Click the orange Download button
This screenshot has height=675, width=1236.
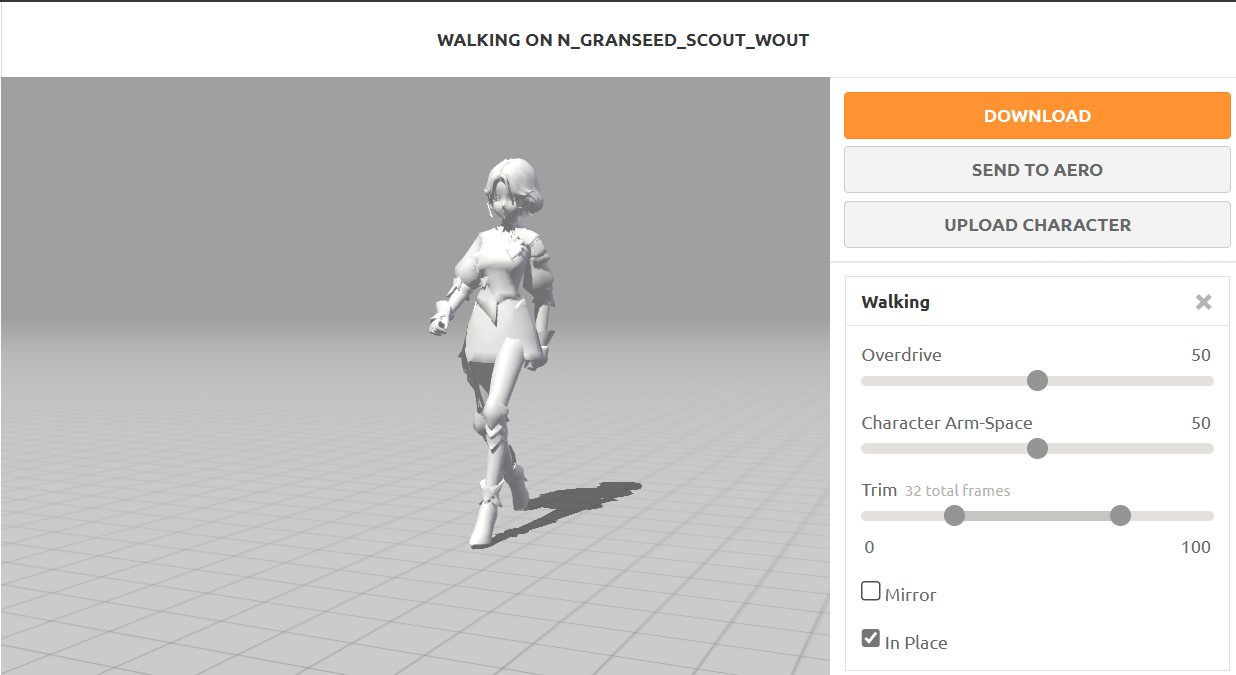(1037, 116)
